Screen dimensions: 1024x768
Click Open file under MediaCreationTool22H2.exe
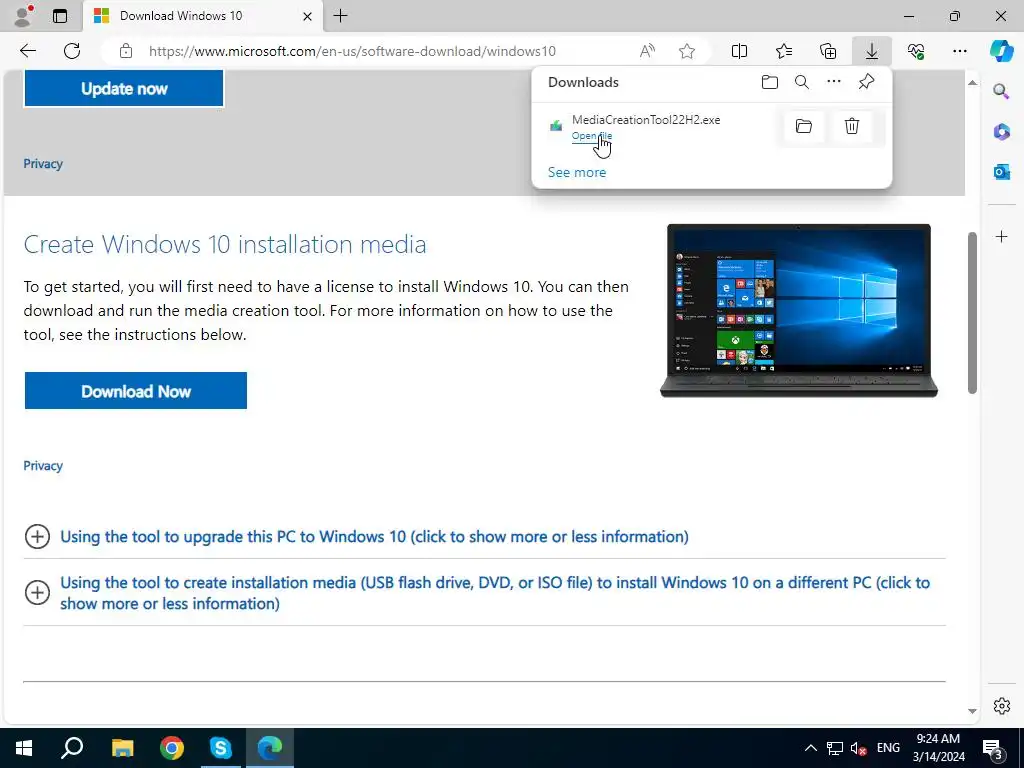pos(592,136)
